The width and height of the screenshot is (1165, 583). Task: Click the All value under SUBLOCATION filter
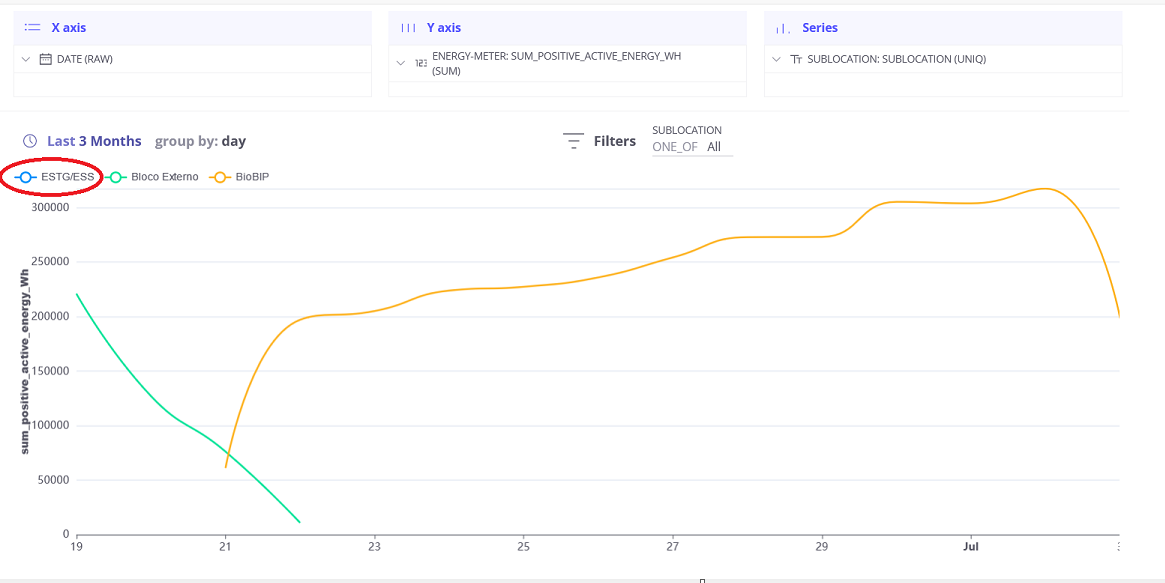tap(714, 146)
